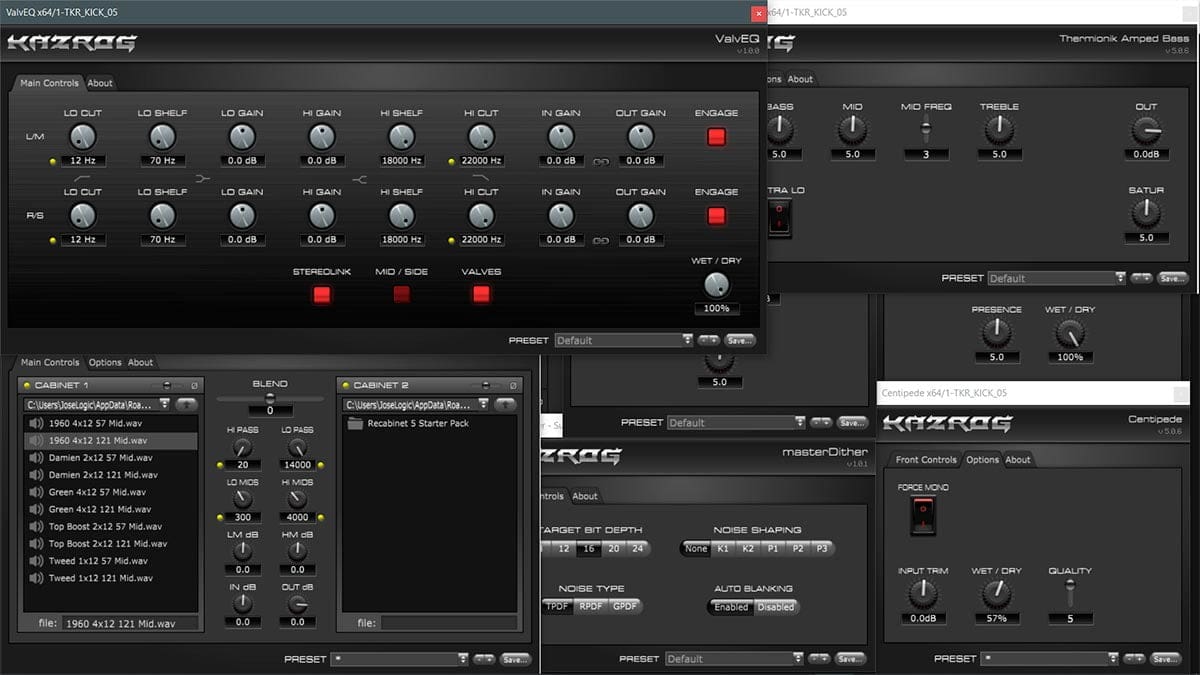Click speaker icon beside Top Boost 2x12 57 Mid.wav
The height and width of the screenshot is (675, 1200).
point(35,526)
